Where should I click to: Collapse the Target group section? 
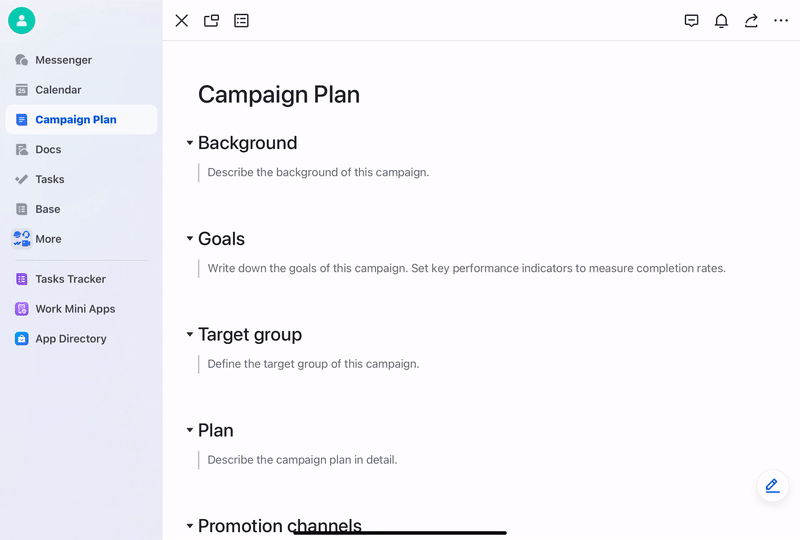pyautogui.click(x=190, y=334)
